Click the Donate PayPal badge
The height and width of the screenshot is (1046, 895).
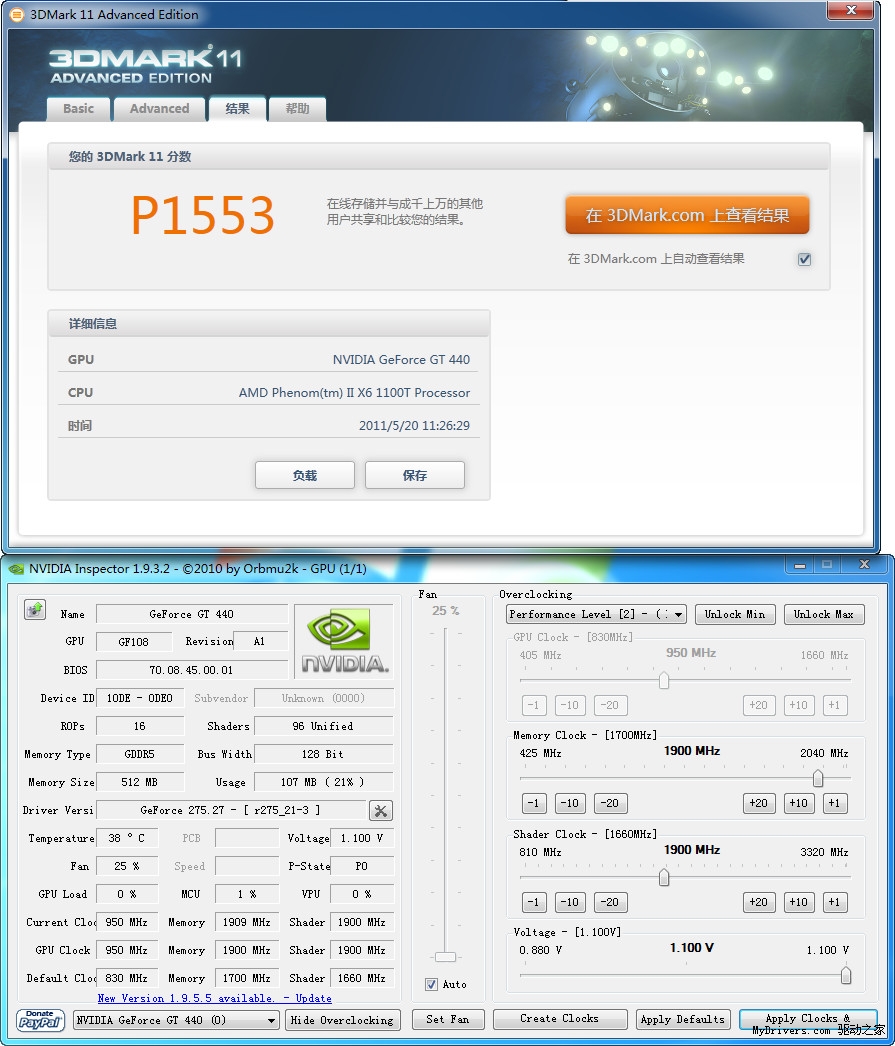click(40, 1020)
